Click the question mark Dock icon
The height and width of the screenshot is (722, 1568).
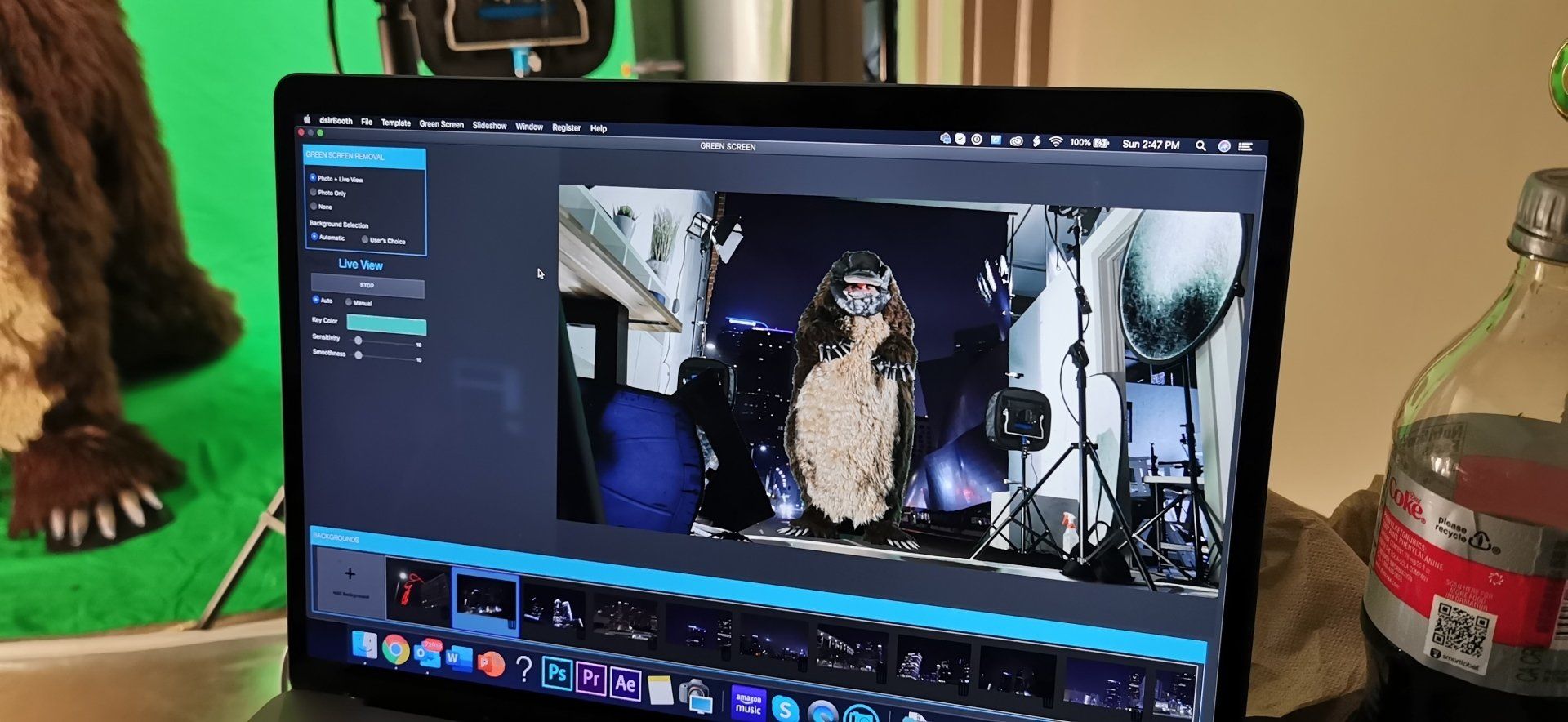pos(524,670)
